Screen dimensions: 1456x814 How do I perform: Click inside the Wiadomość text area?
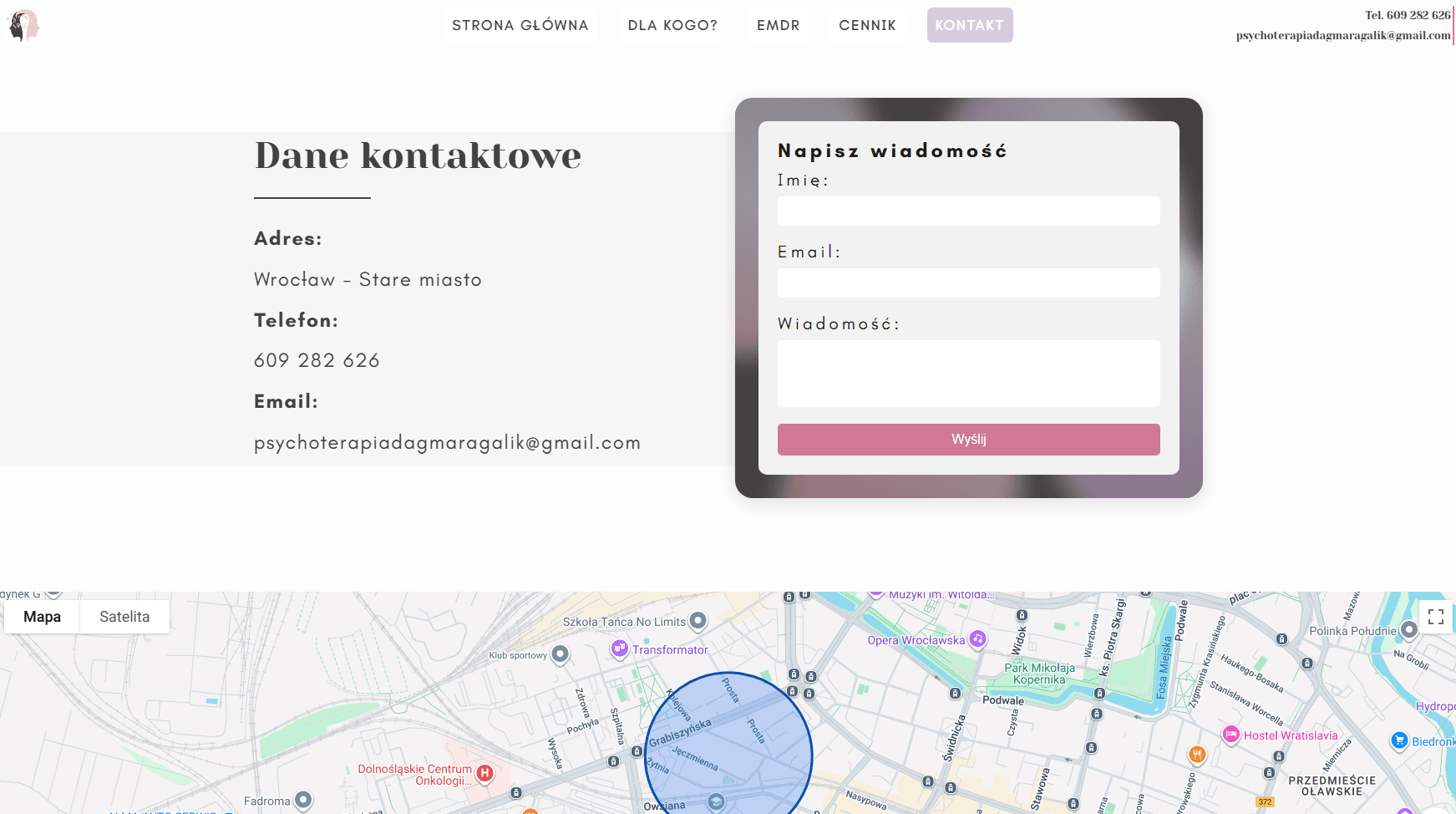click(x=968, y=373)
